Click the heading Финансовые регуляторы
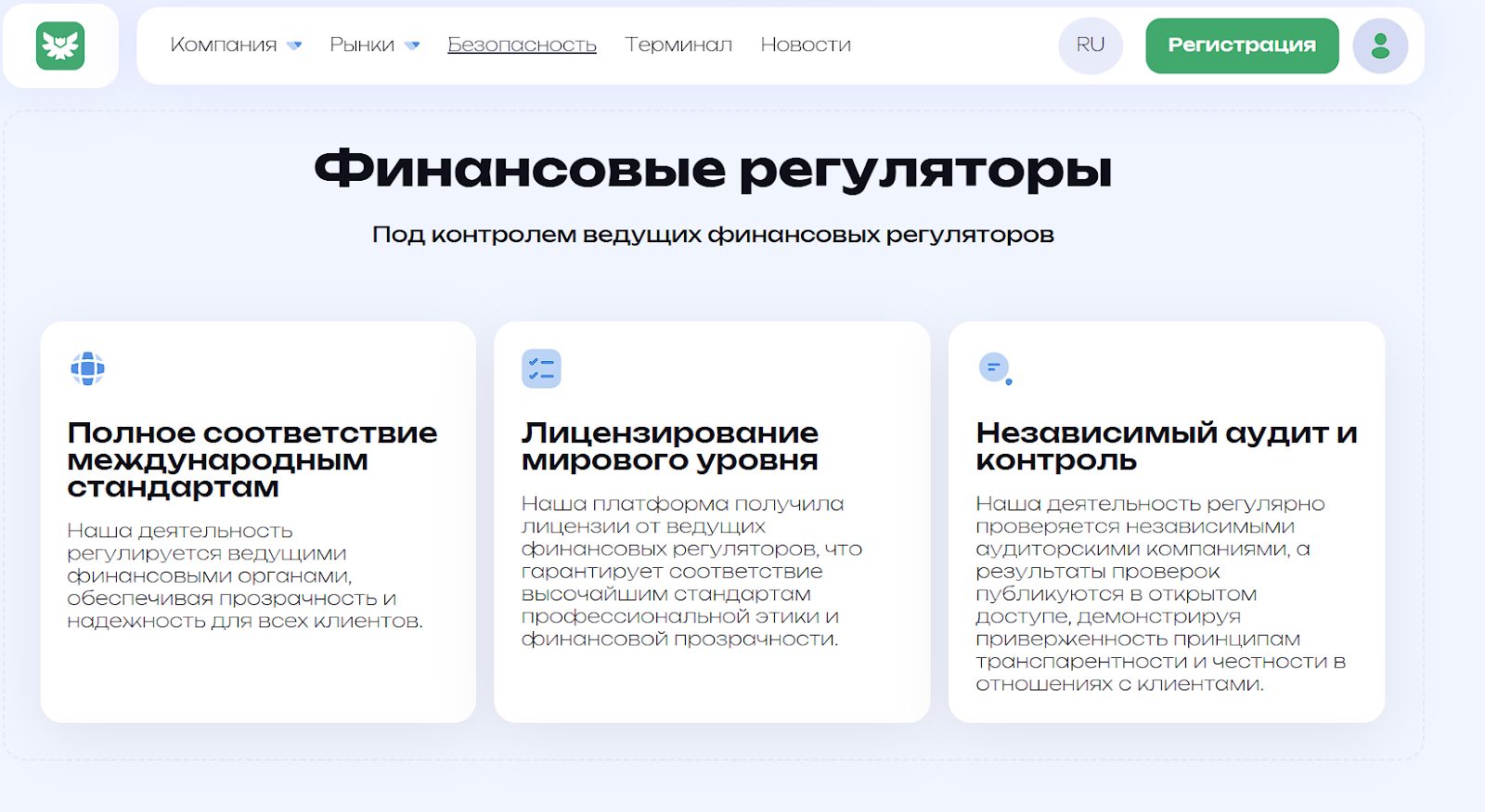 (713, 169)
